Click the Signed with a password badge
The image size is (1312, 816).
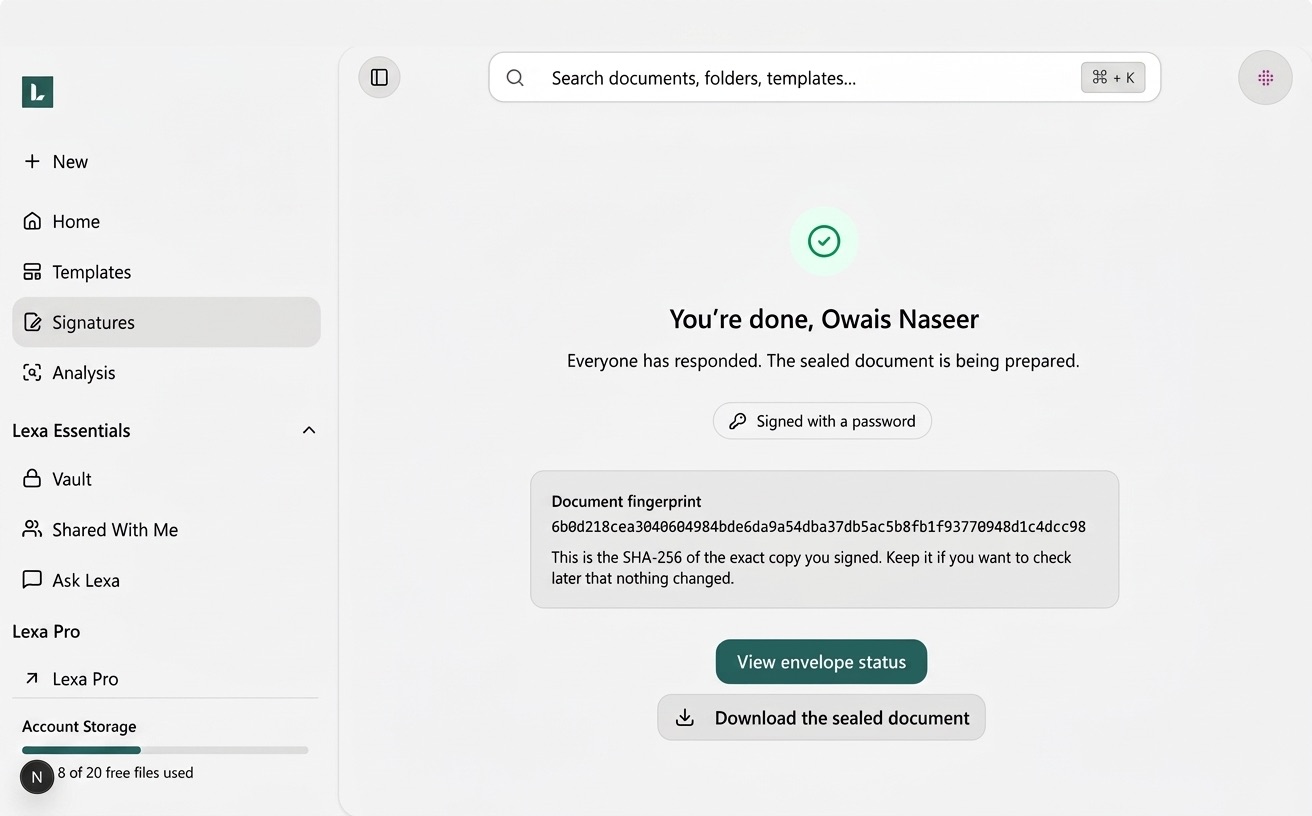[x=822, y=421]
